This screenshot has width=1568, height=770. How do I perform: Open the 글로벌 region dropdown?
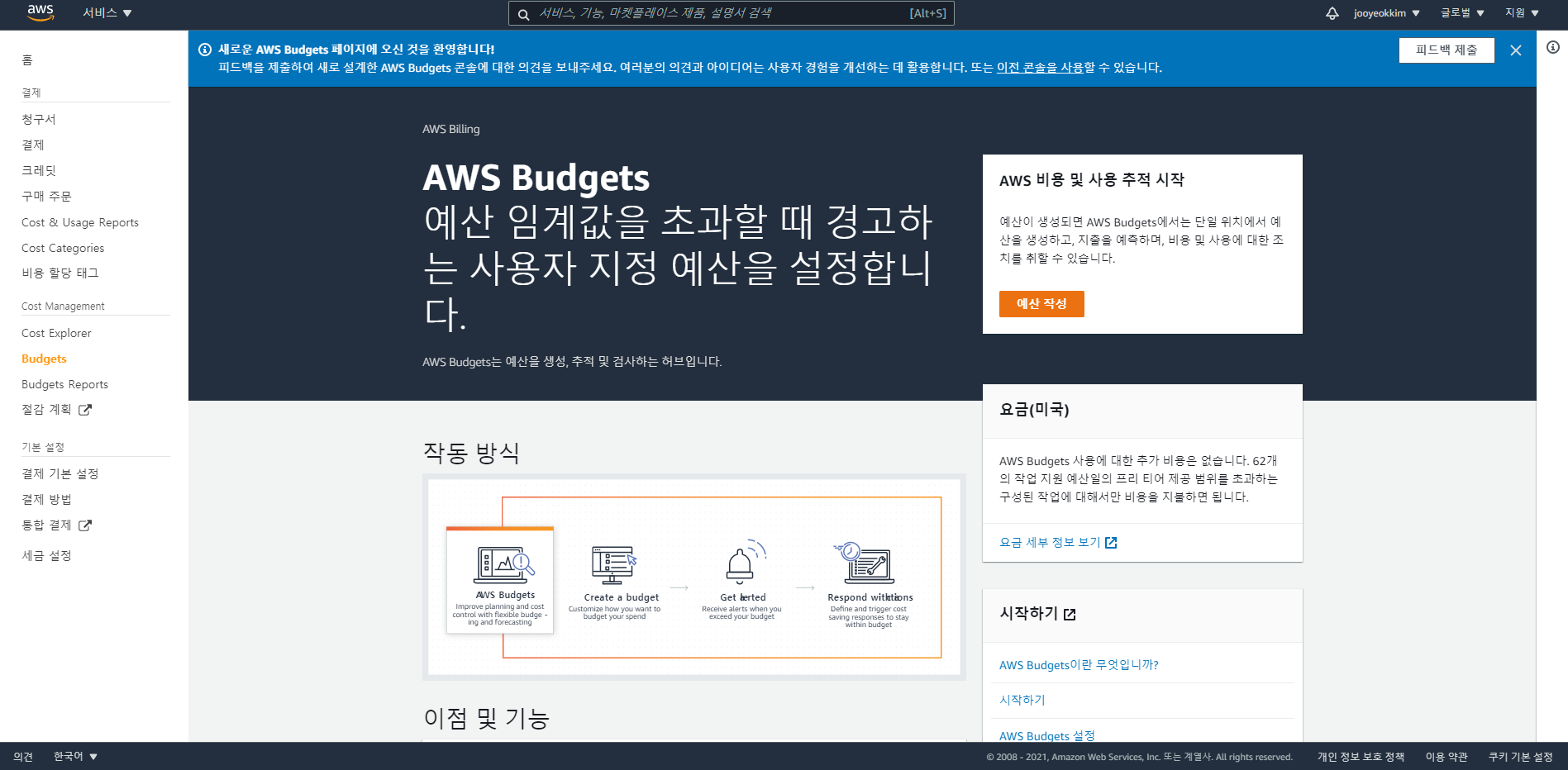[1462, 13]
